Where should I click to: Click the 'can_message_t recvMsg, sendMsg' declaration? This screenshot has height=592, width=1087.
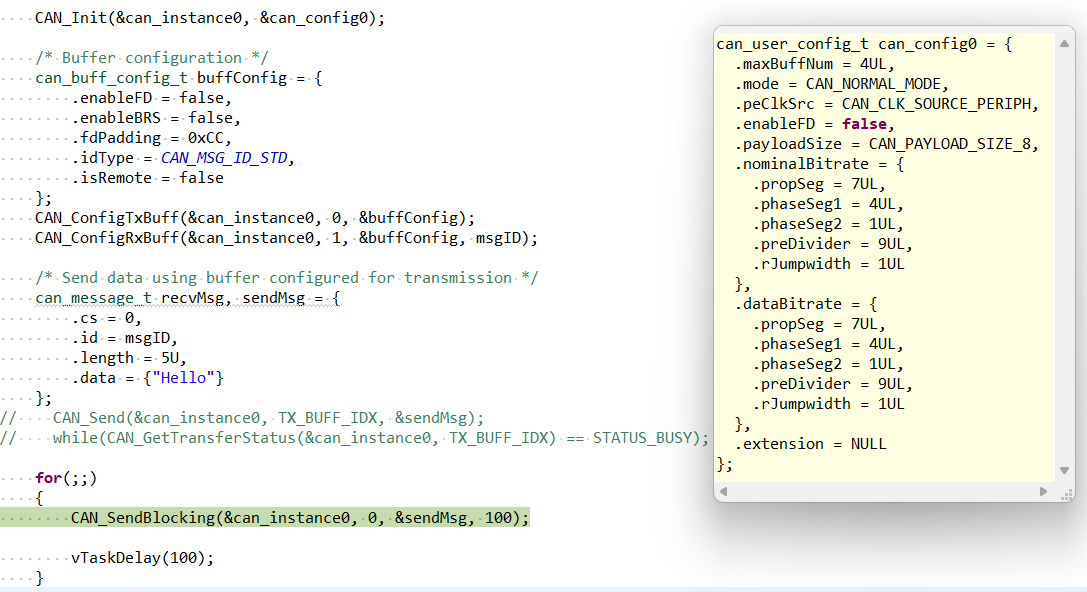[x=188, y=298]
